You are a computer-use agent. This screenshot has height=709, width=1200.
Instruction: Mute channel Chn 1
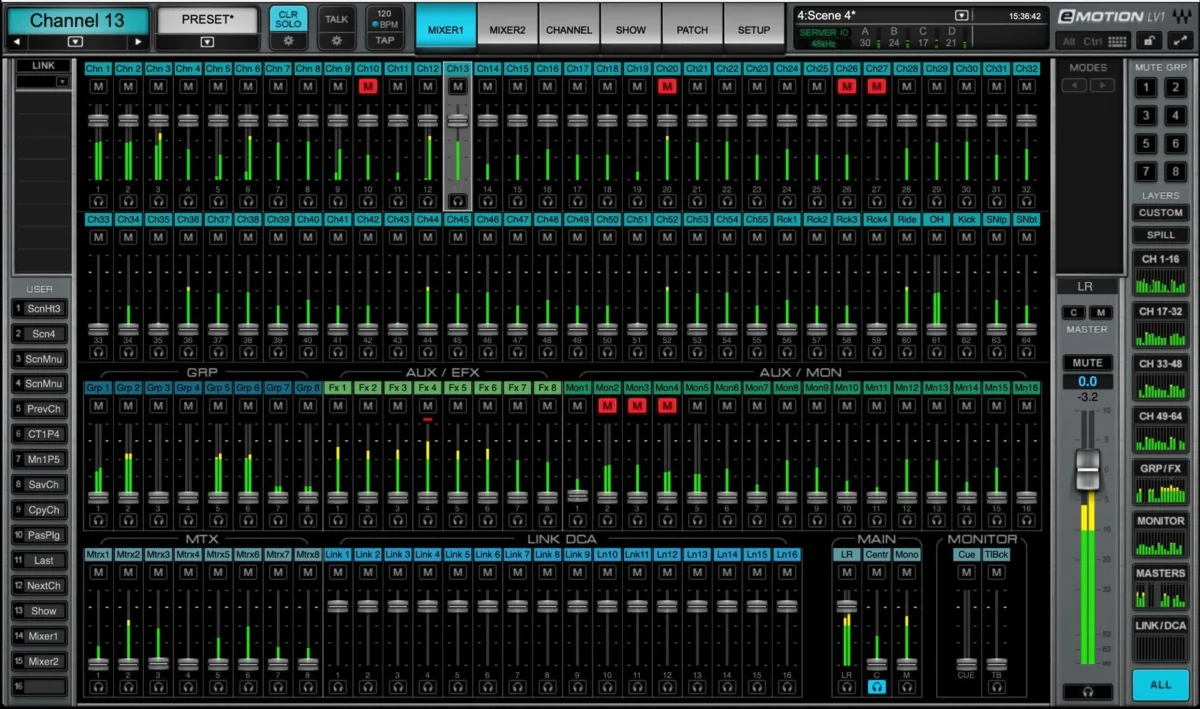(98, 87)
